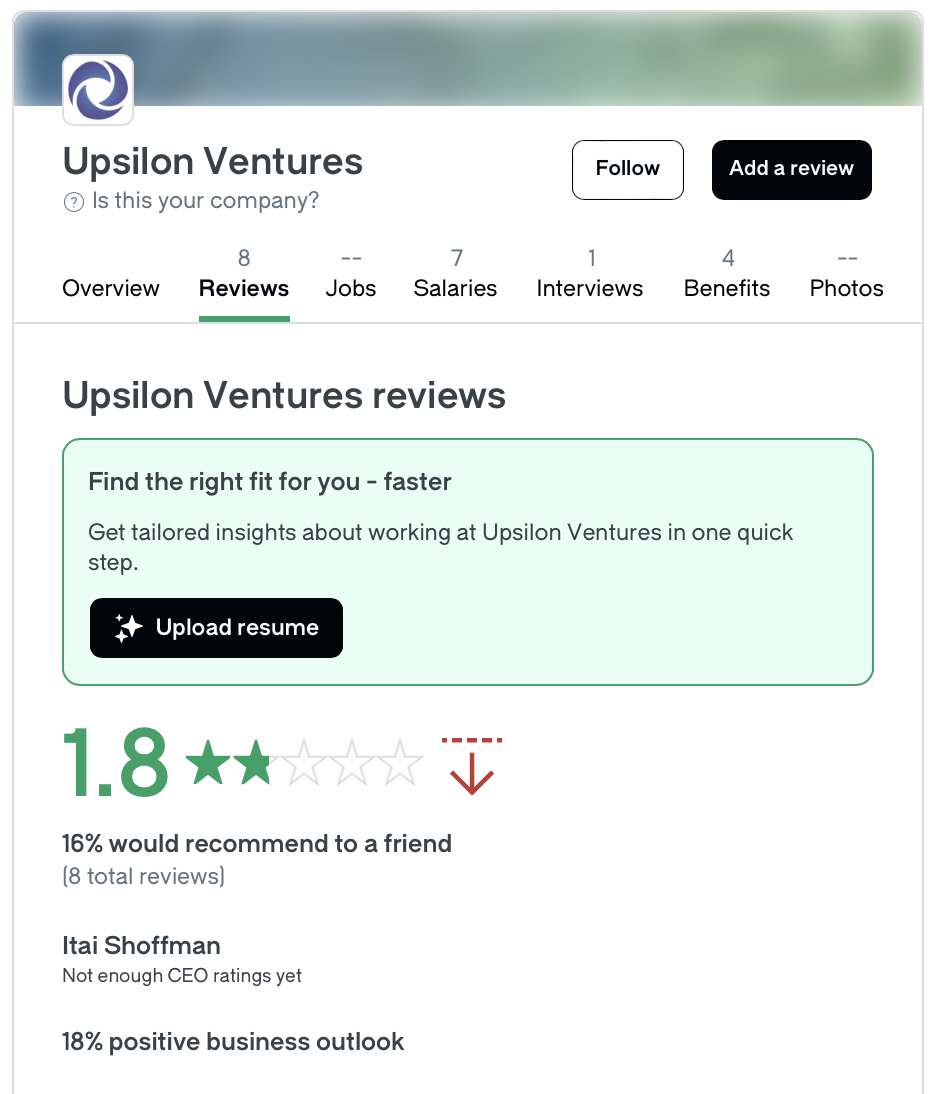Click the Add a review button
934x1094 pixels.
(792, 170)
